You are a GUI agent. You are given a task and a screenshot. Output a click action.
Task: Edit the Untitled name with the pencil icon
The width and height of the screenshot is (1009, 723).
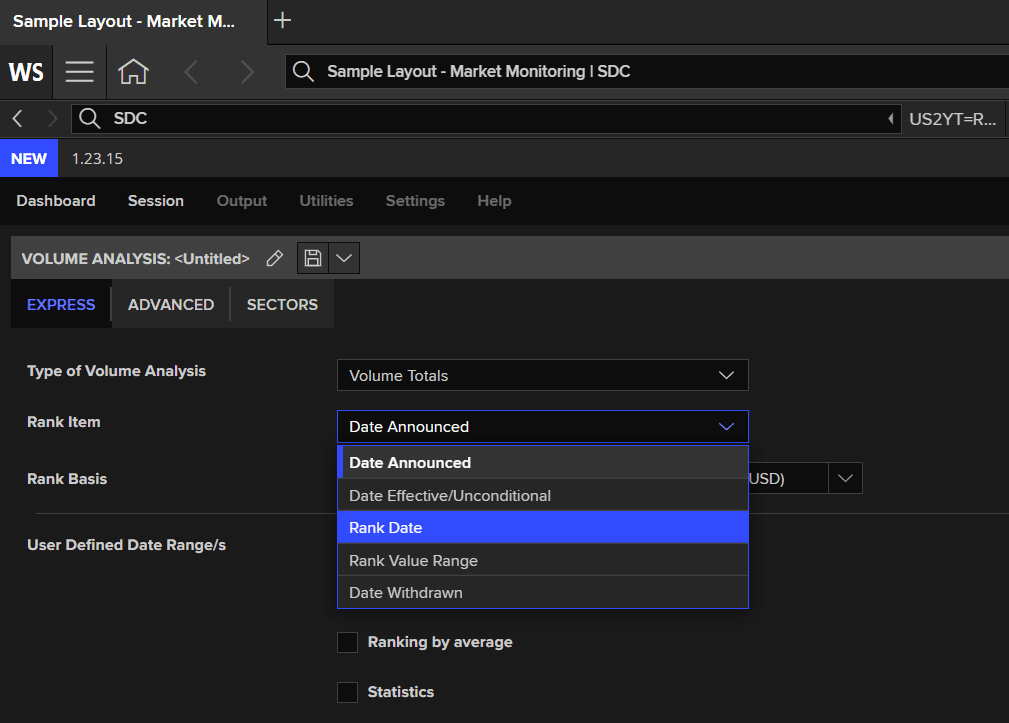pos(275,258)
